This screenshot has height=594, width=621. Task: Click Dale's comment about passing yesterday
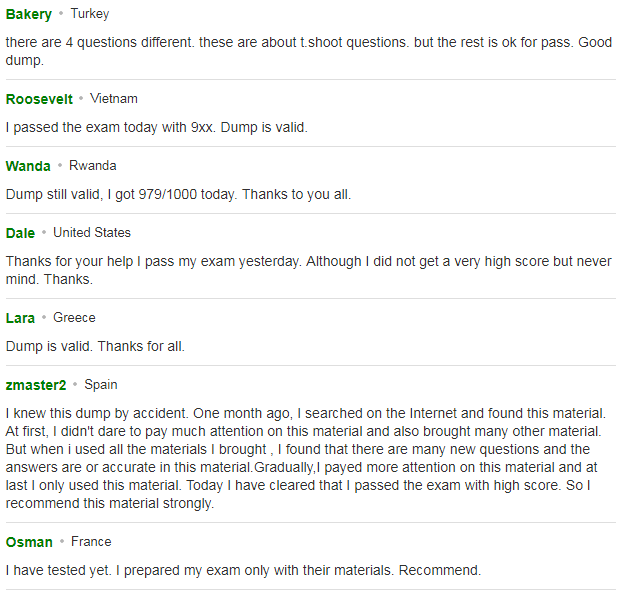[x=309, y=270]
